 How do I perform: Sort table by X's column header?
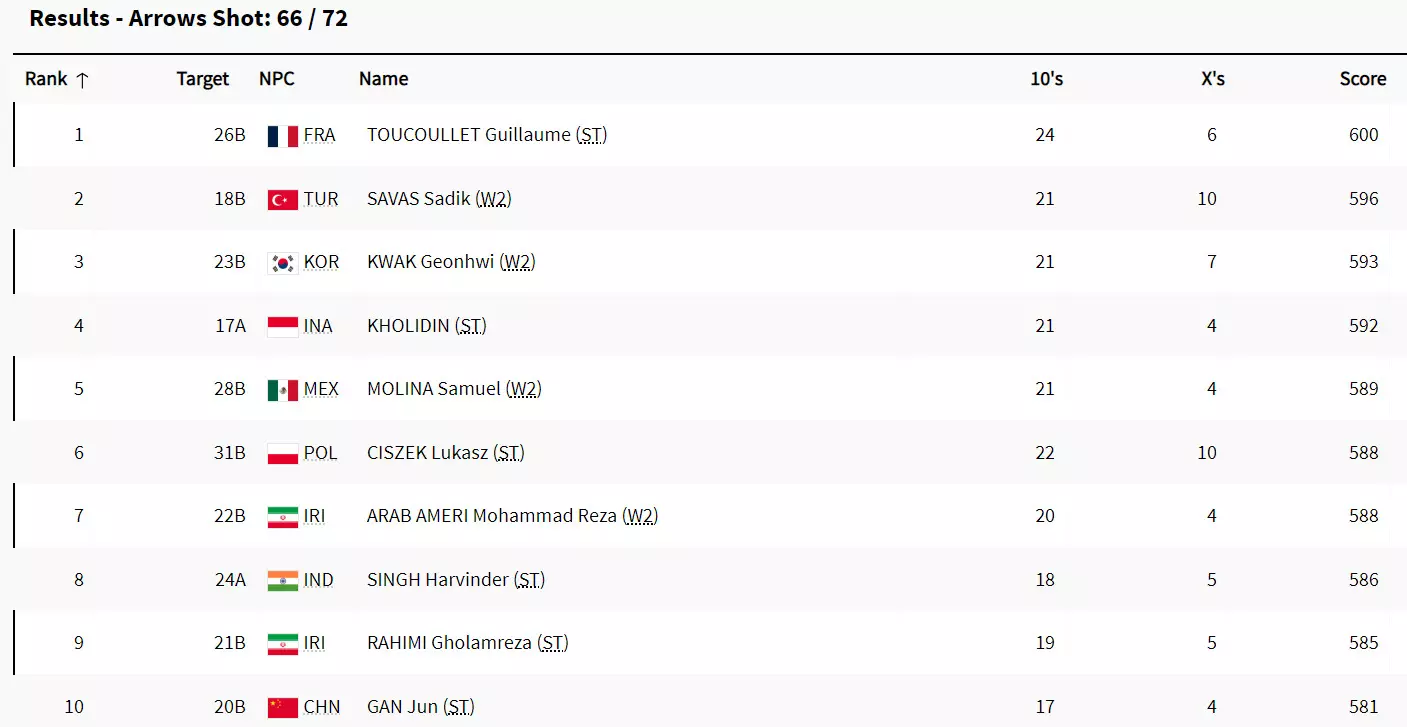(1212, 79)
